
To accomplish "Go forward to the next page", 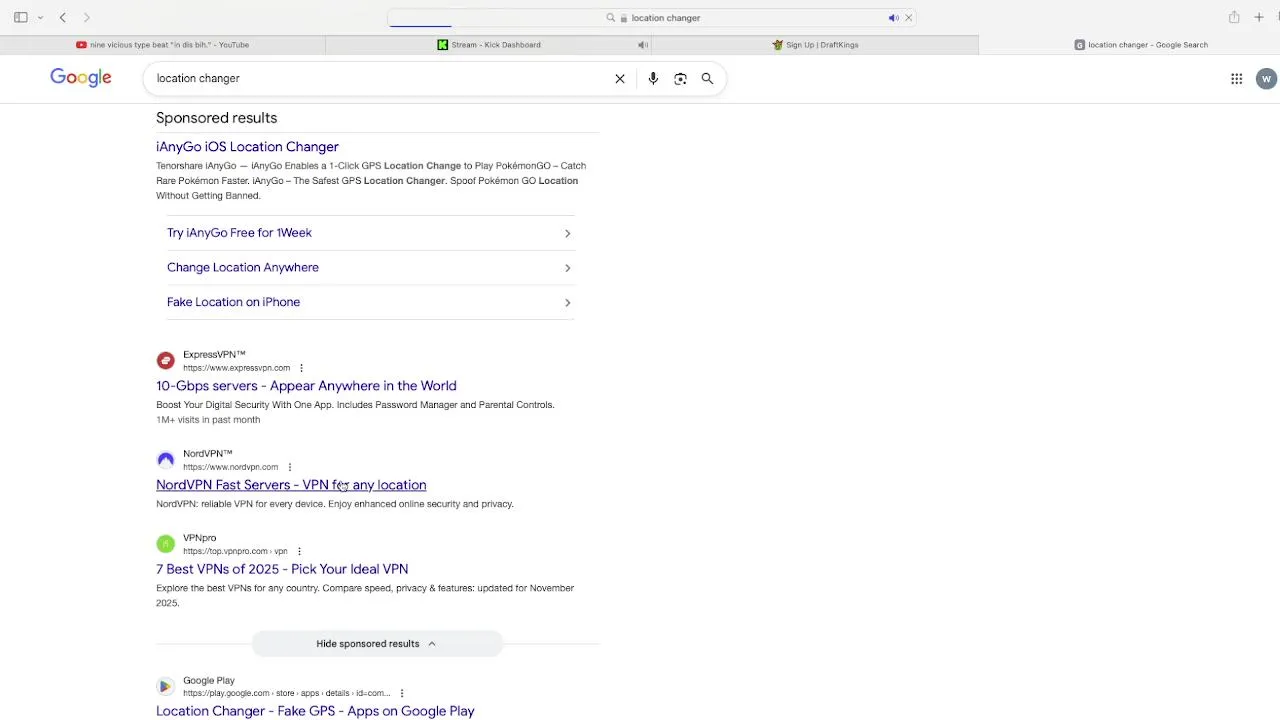I will point(87,18).
